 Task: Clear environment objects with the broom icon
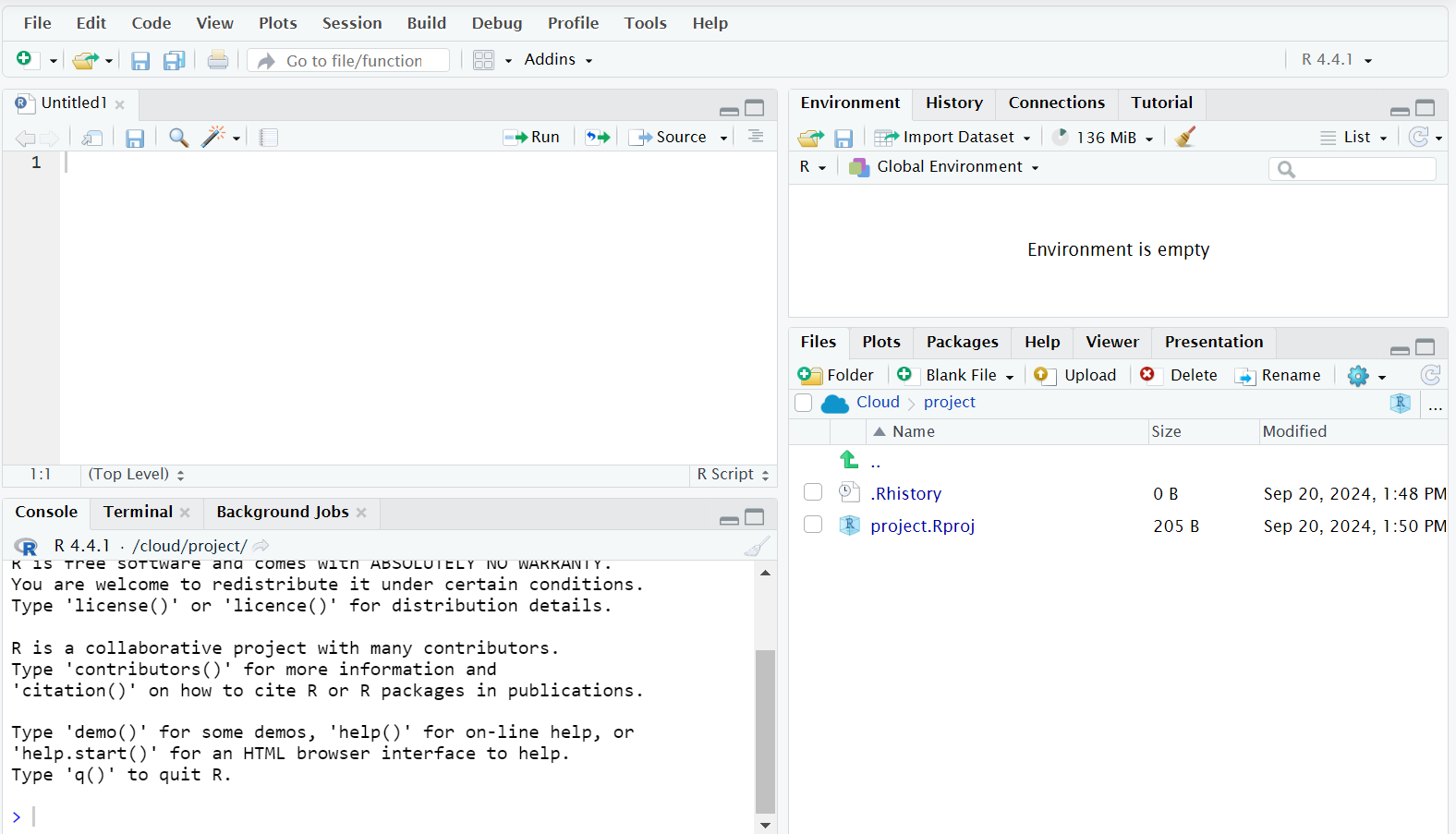coord(1185,138)
